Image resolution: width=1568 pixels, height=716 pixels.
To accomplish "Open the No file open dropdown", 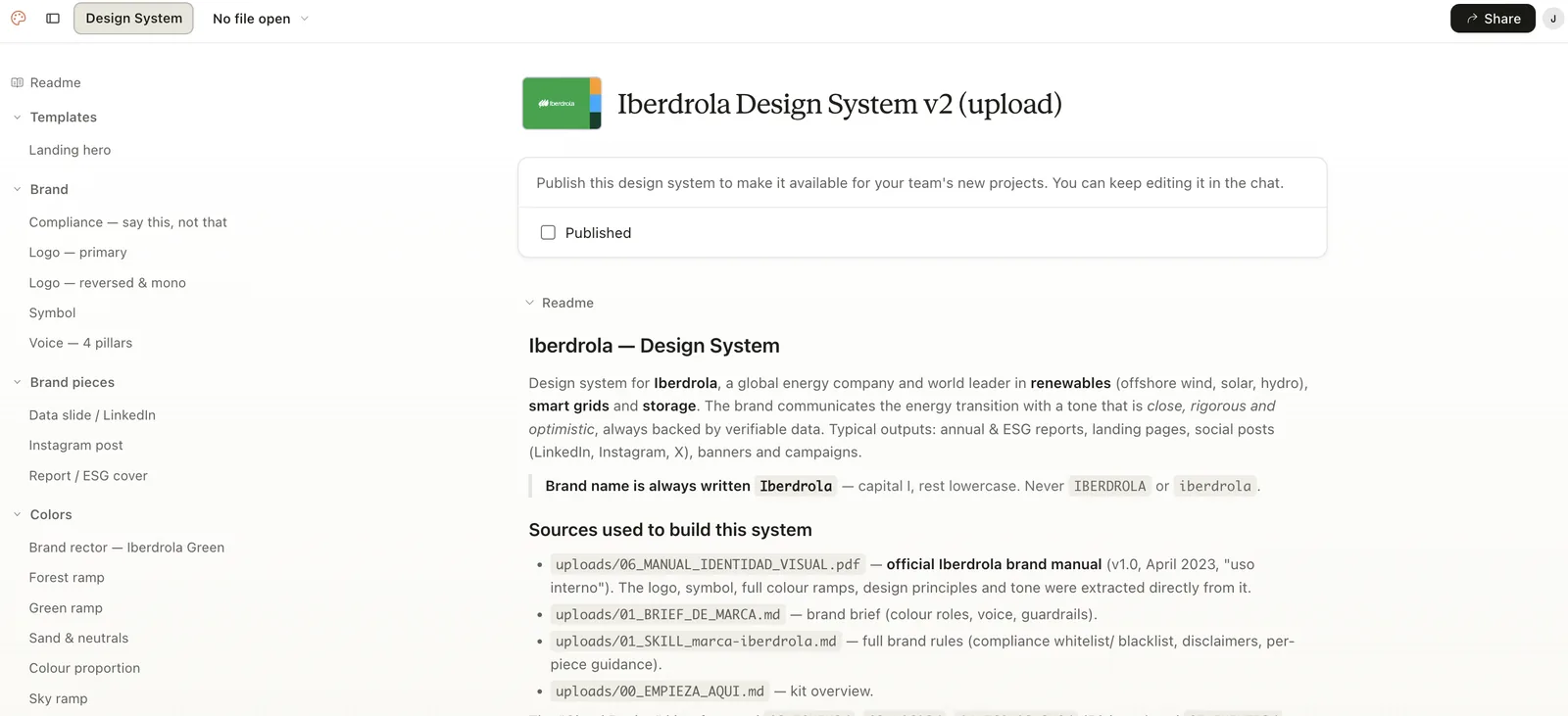I will click(261, 19).
